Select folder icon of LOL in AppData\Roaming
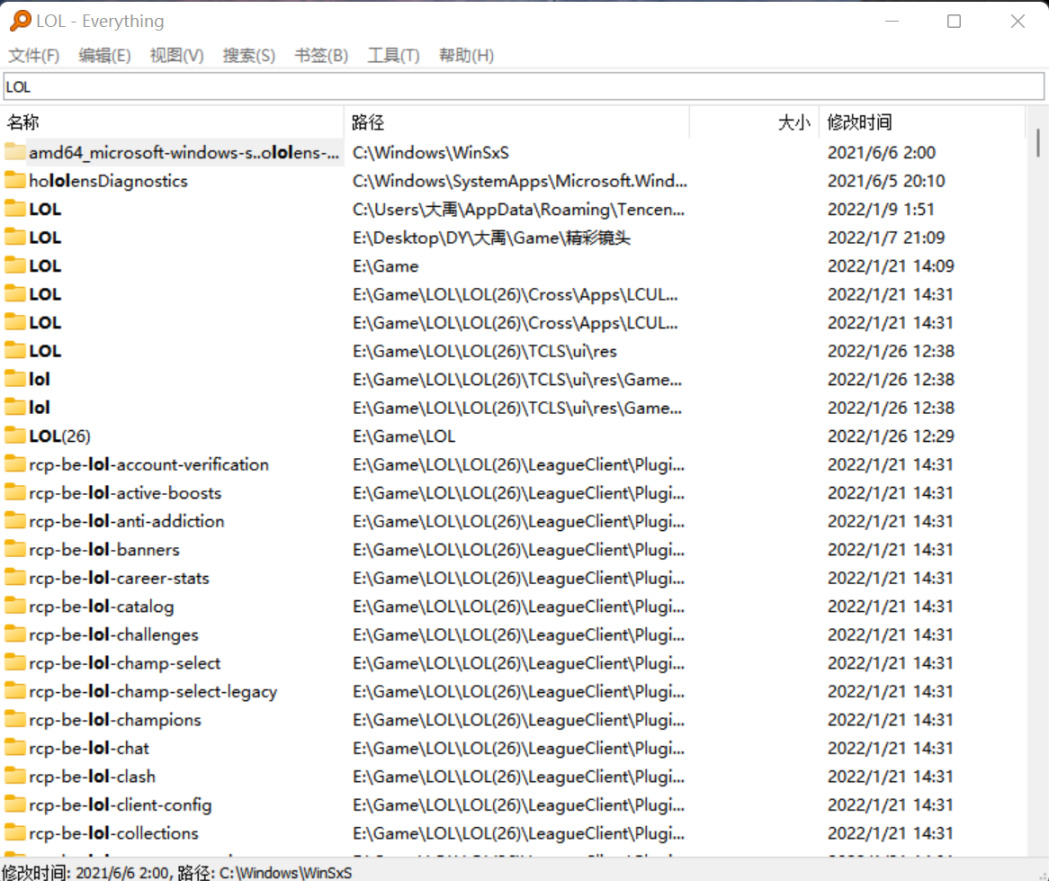Viewport: 1049px width, 881px height. click(15, 209)
